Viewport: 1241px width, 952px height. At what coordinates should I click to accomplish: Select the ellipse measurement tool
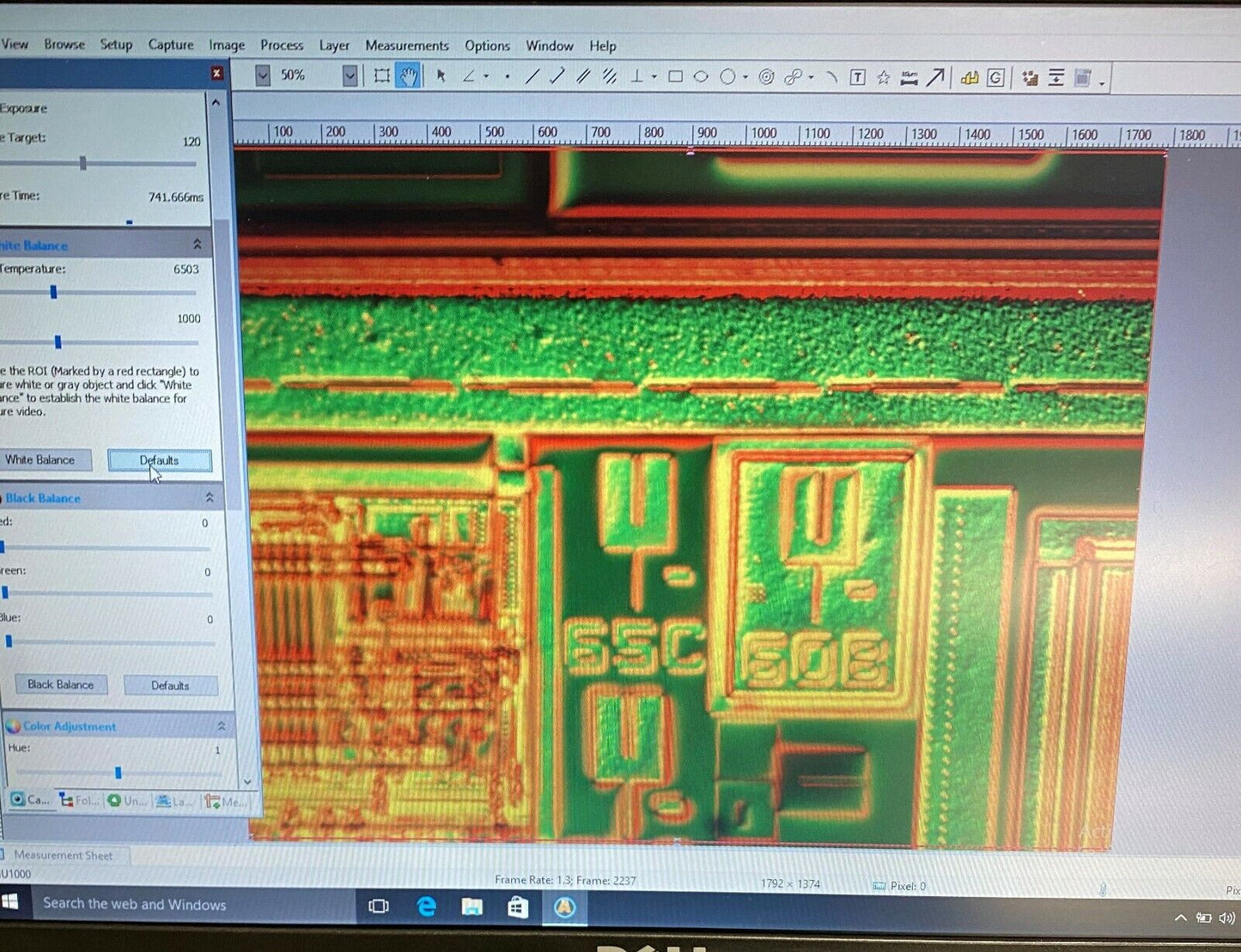pos(701,76)
